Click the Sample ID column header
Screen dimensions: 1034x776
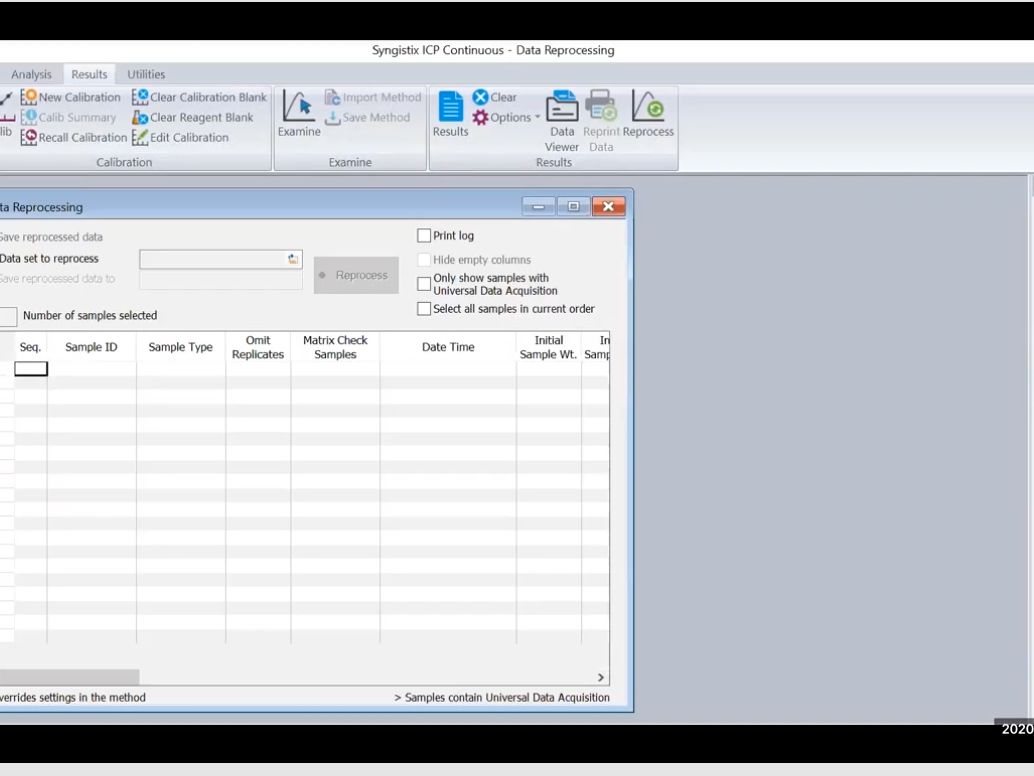point(92,347)
